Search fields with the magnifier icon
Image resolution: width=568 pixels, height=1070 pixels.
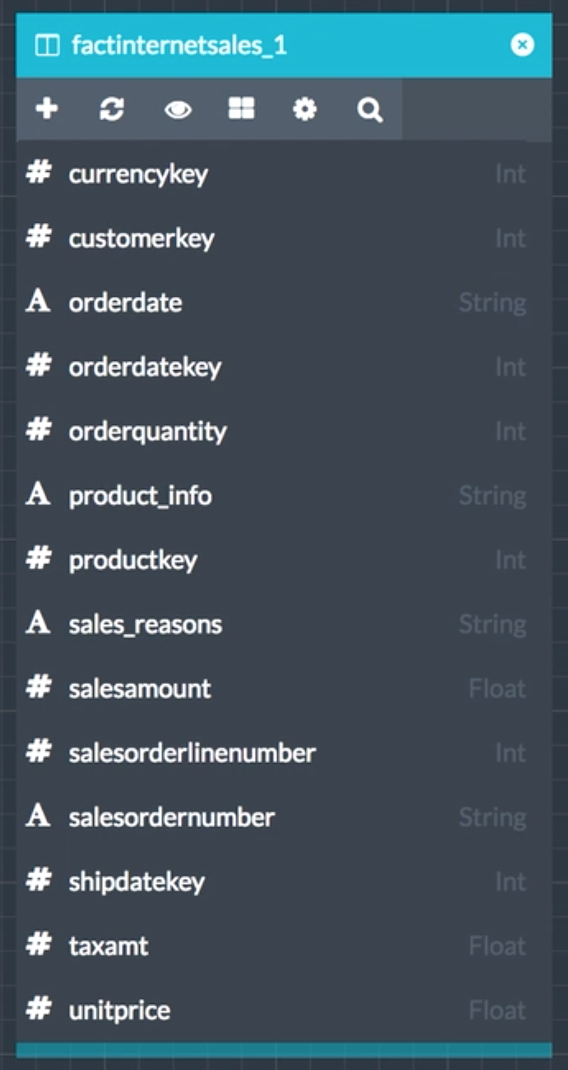pyautogui.click(x=370, y=110)
